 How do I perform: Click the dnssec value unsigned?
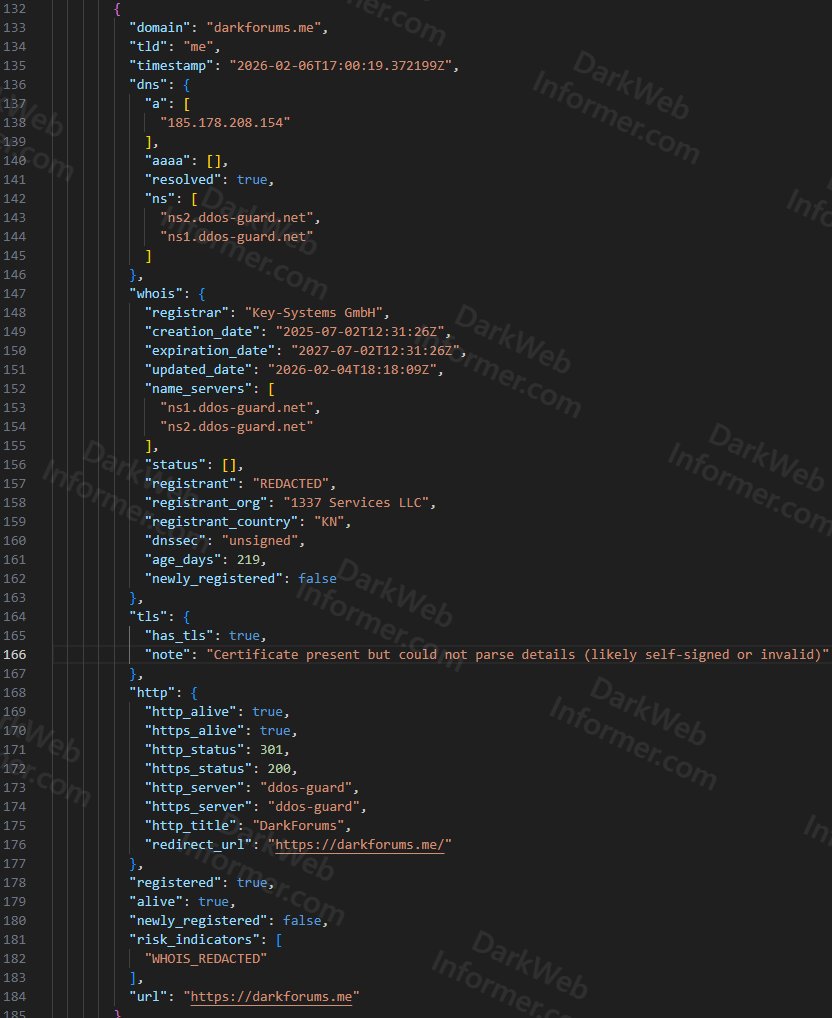[266, 540]
